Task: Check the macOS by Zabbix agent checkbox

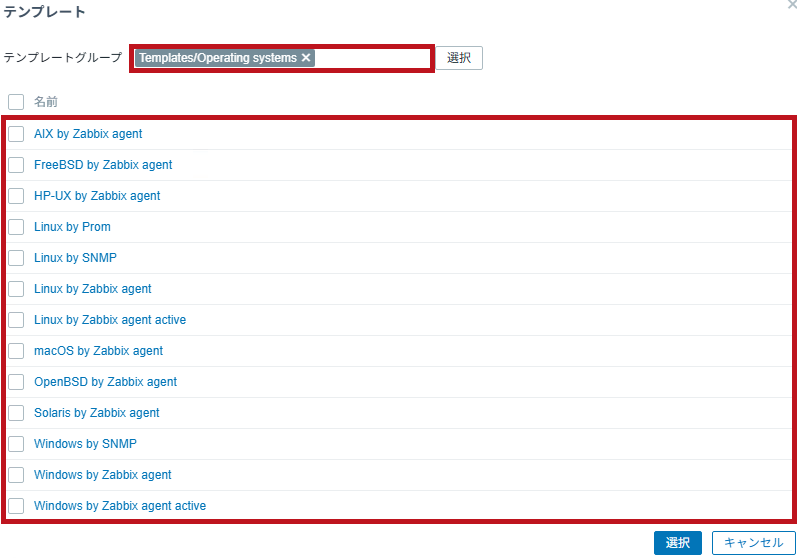Action: click(16, 351)
